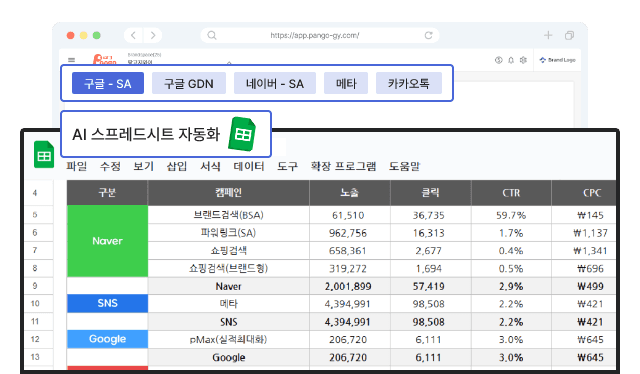Click the Brand Logo in header

pos(557,60)
